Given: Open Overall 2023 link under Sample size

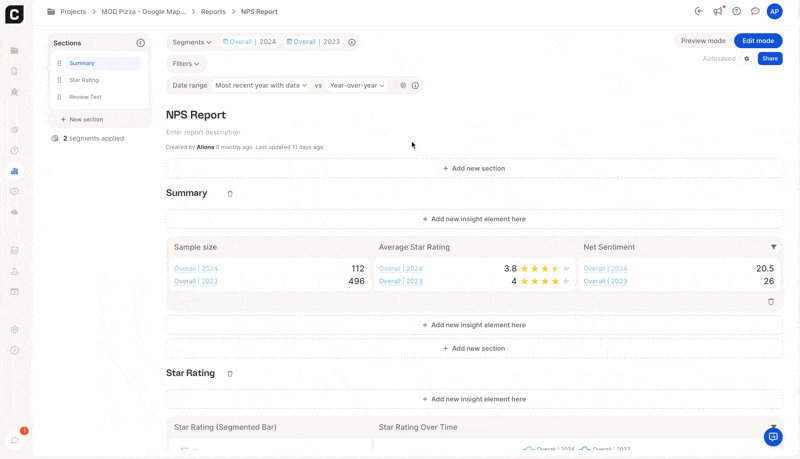Looking at the screenshot, I should 195,282.
